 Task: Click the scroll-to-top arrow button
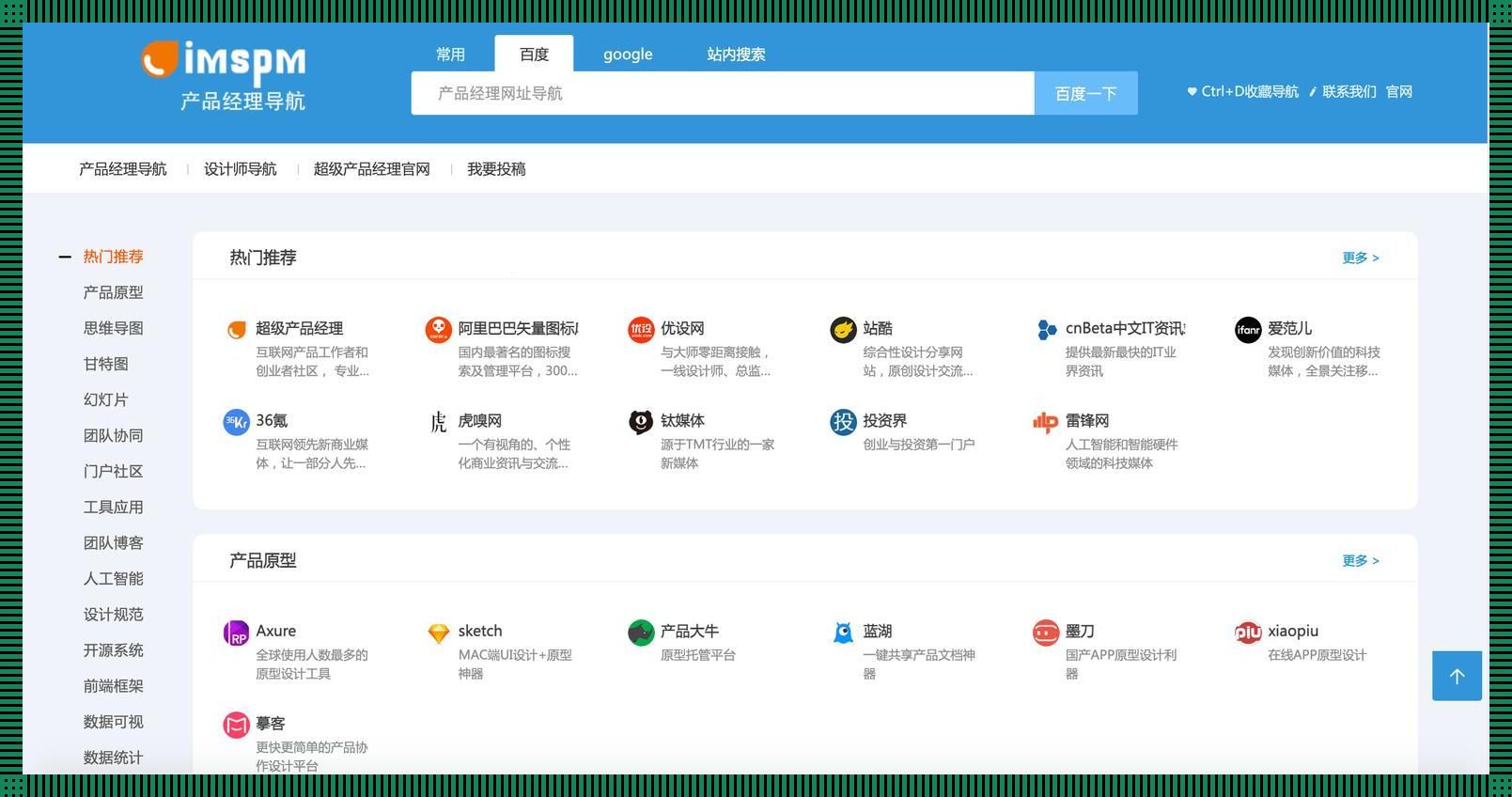click(x=1457, y=676)
